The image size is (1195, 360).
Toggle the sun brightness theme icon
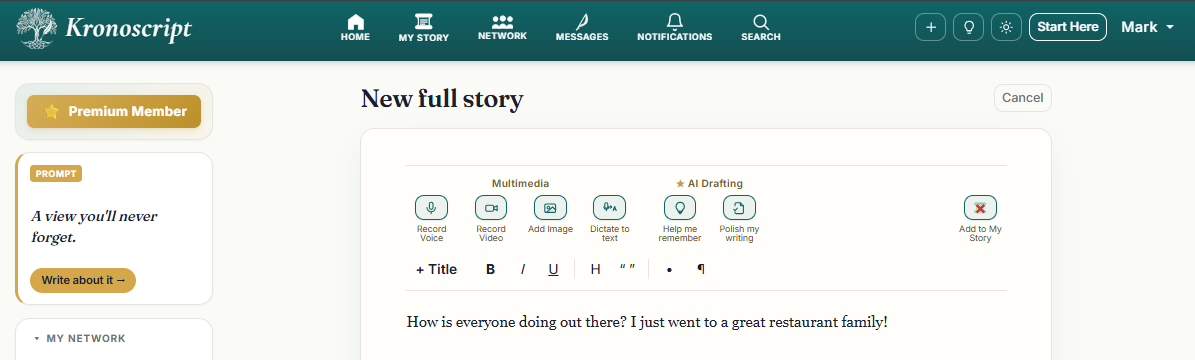point(1007,27)
